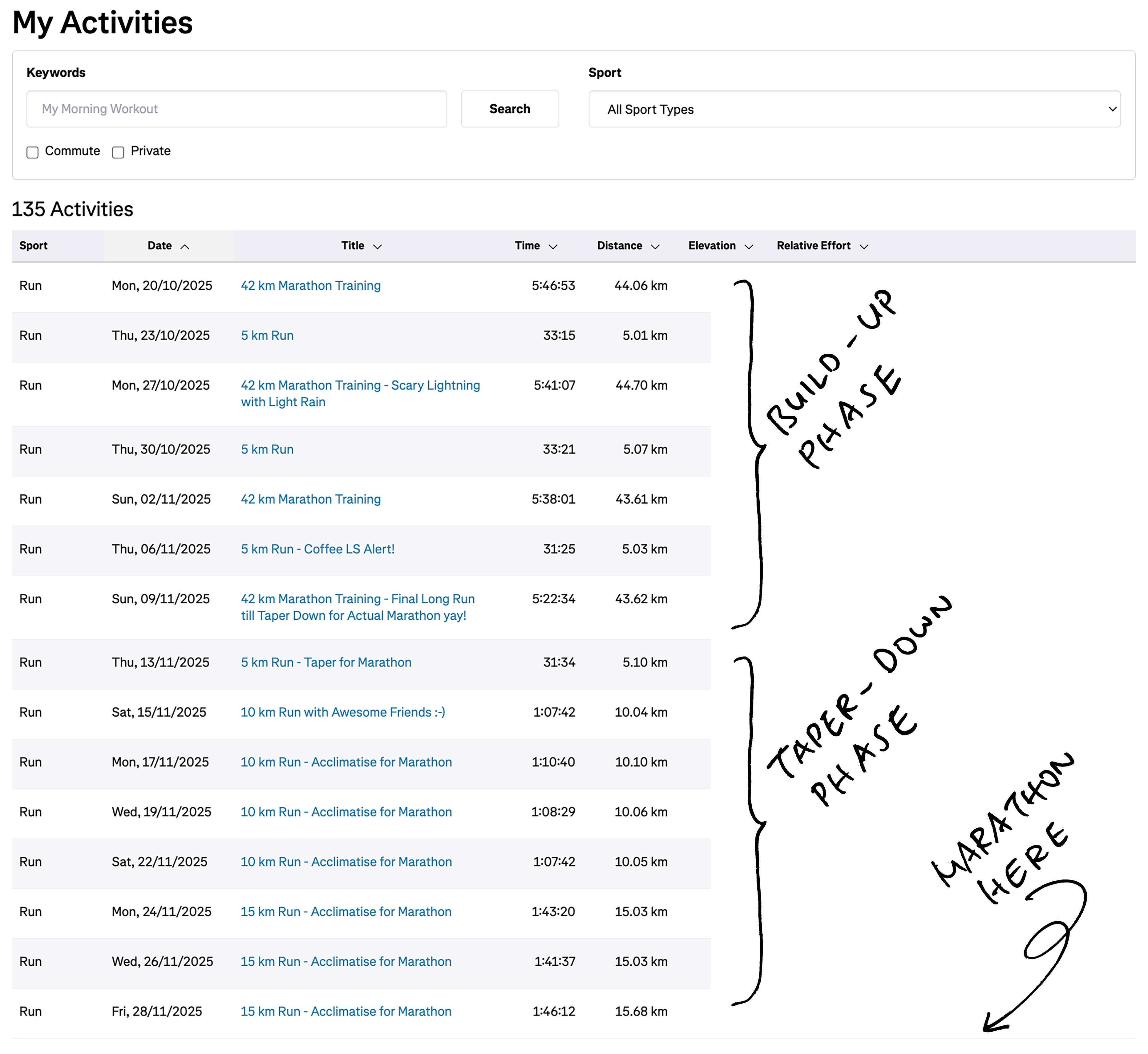Select the Sport column header
This screenshot has width=1148, height=1054.
click(33, 246)
